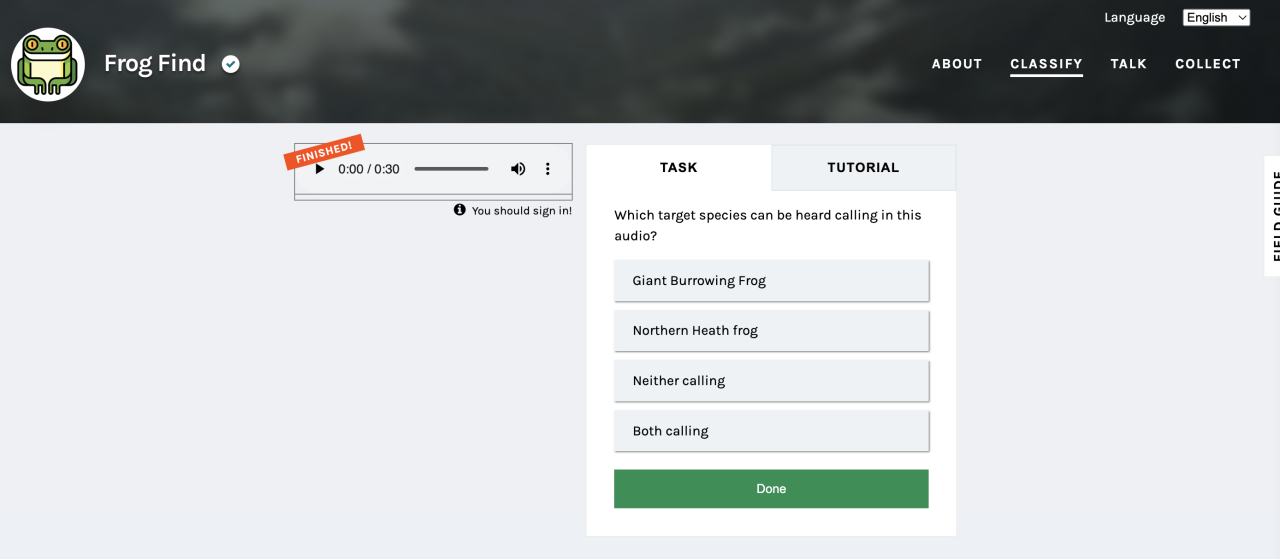Switch to the Tutorial tab
This screenshot has width=1280, height=559.
point(863,168)
